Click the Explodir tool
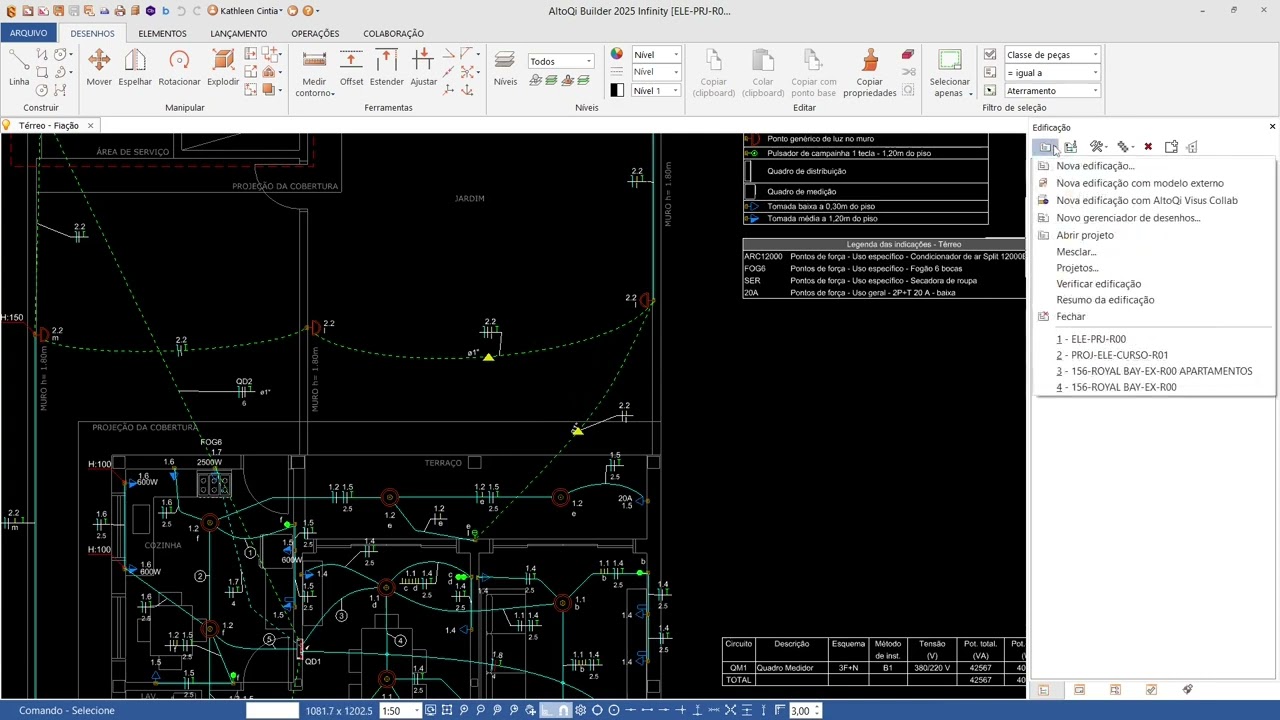 pyautogui.click(x=222, y=68)
